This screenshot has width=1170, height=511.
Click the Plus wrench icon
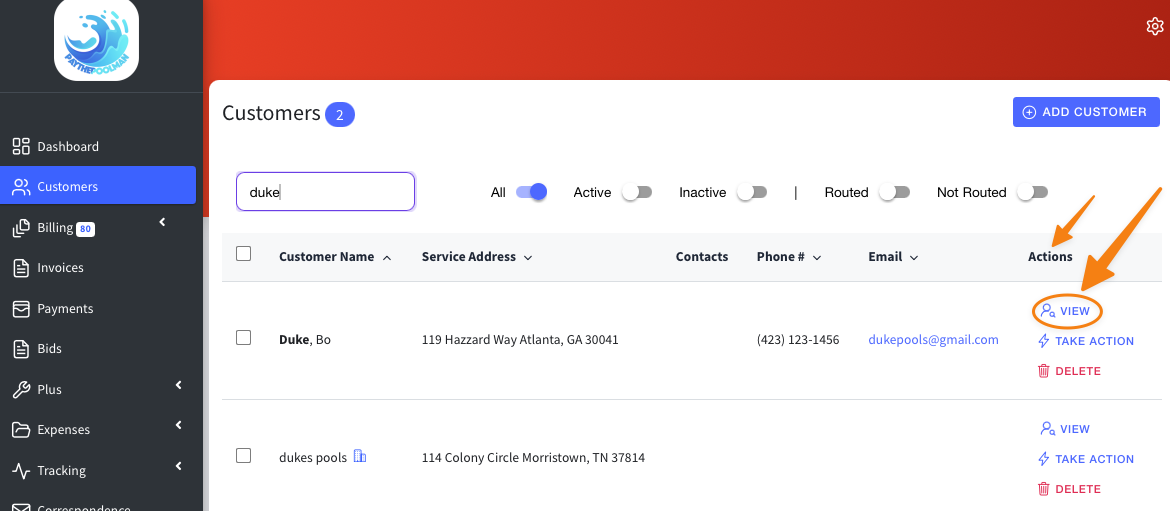22,389
